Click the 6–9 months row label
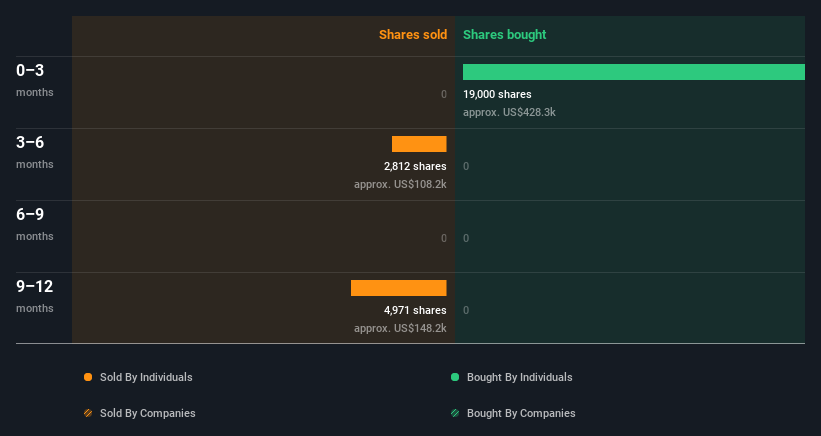Image resolution: width=821 pixels, height=436 pixels. (x=35, y=224)
